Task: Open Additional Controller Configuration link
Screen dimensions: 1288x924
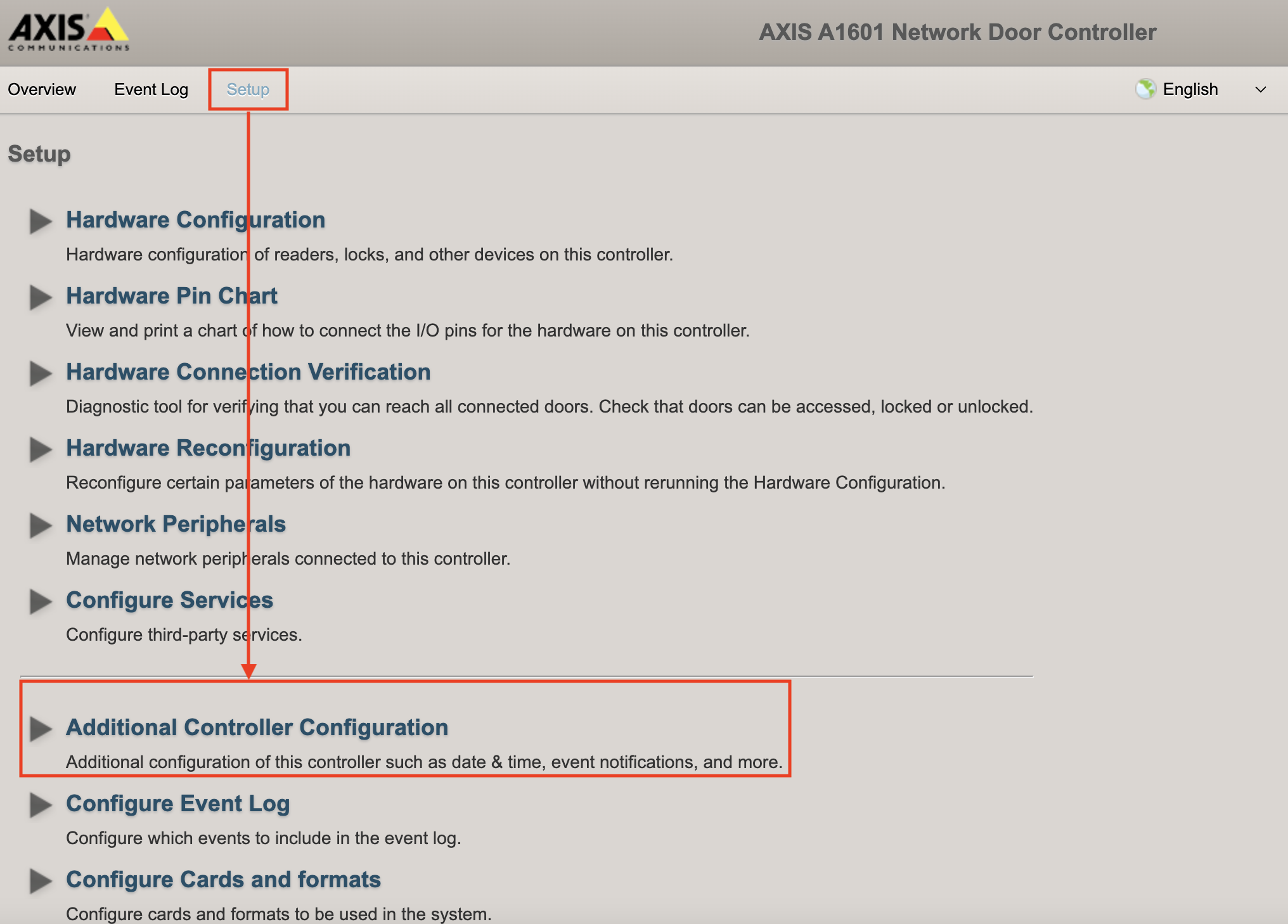Action: (257, 728)
